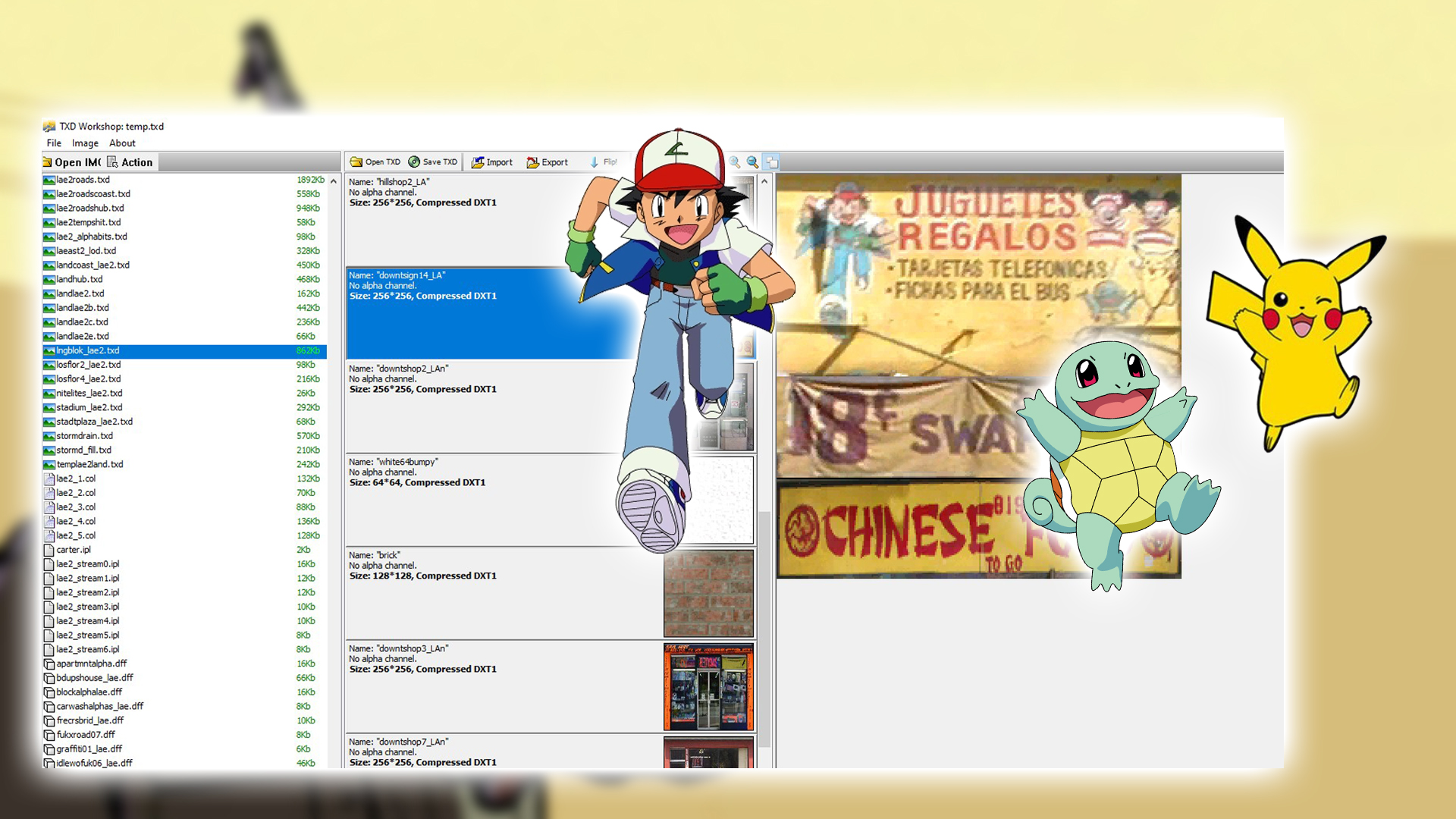Toggle the image fit-to-window icon
The image size is (1456, 819).
click(772, 162)
